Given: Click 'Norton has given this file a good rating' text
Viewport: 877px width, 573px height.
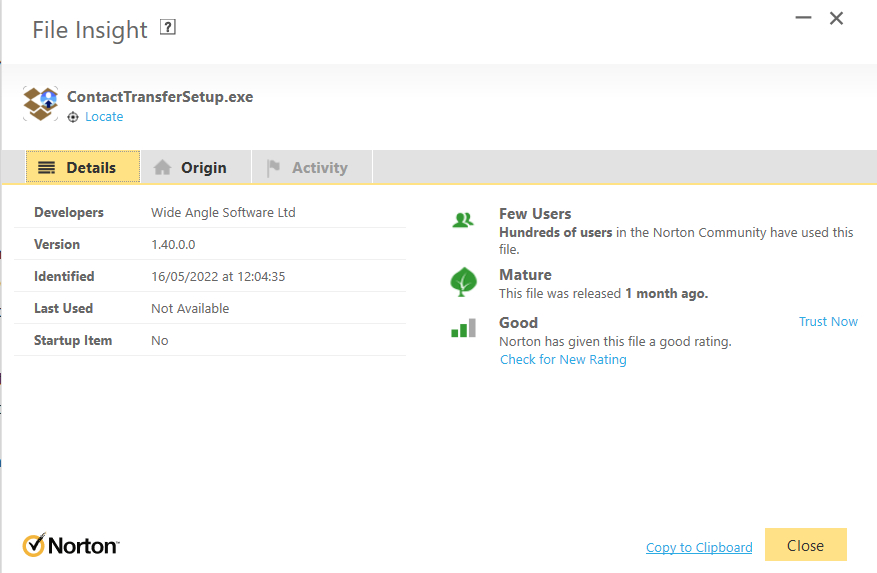Looking at the screenshot, I should [615, 341].
